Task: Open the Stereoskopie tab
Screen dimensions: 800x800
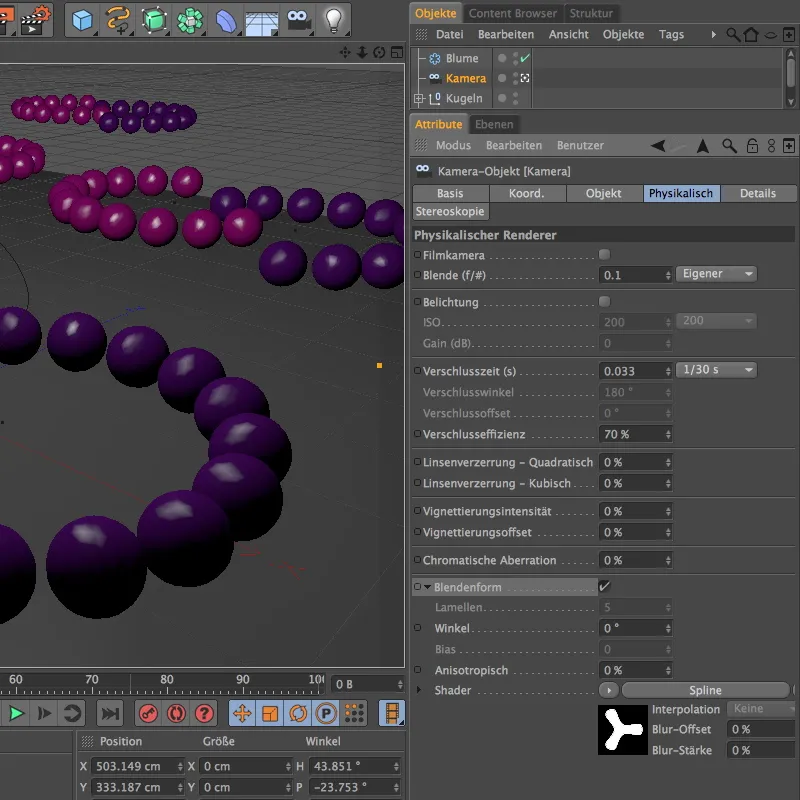Action: click(x=450, y=211)
